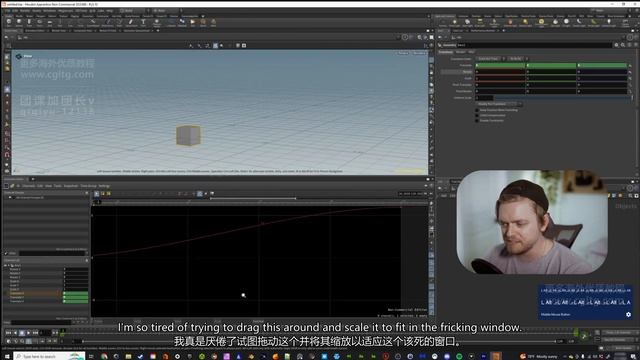Select the Tube shelf tool
Screen dimensions: 640x360
pyautogui.click(x=29, y=22)
